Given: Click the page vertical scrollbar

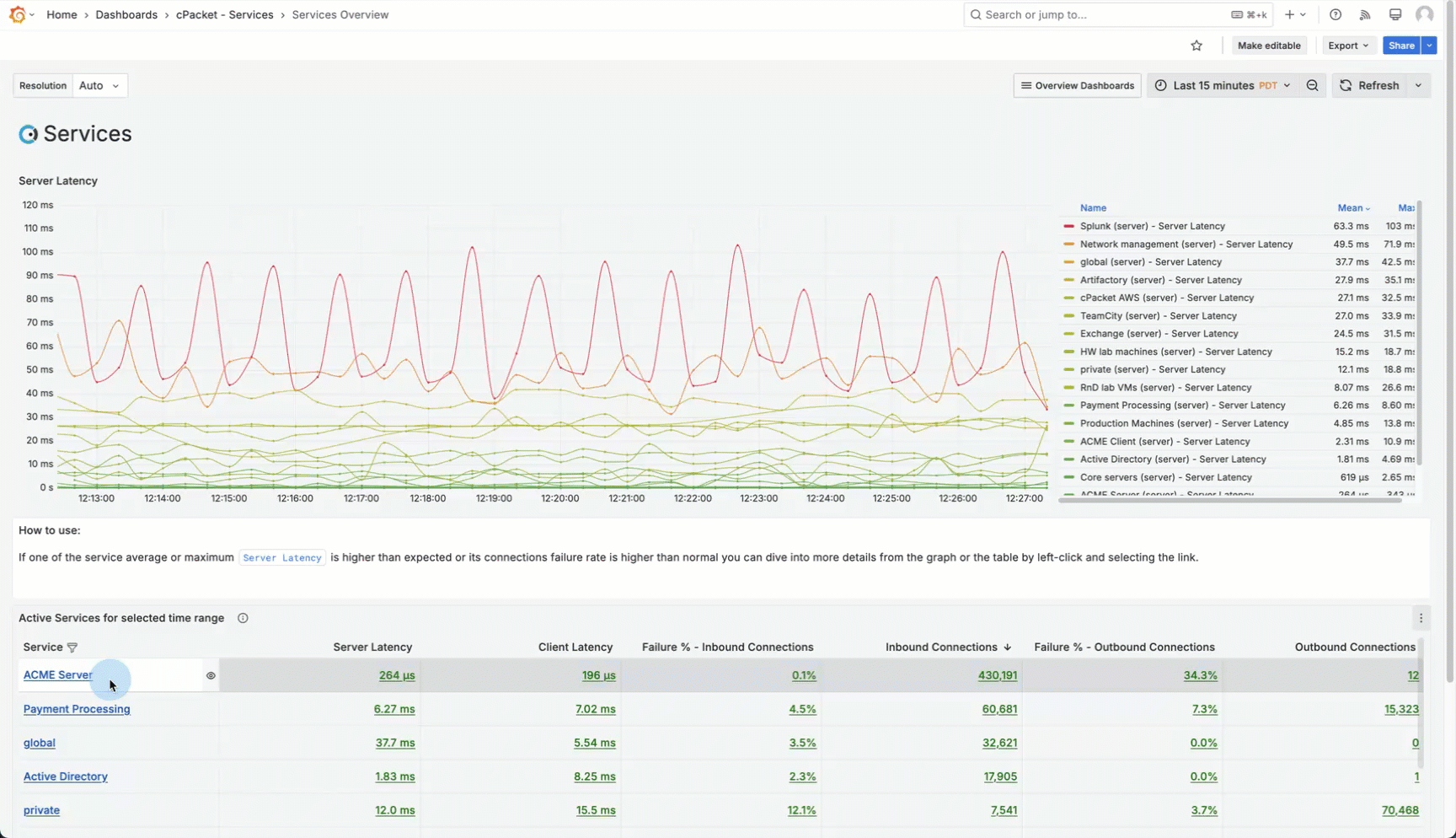Looking at the screenshot, I should tap(1450, 341).
